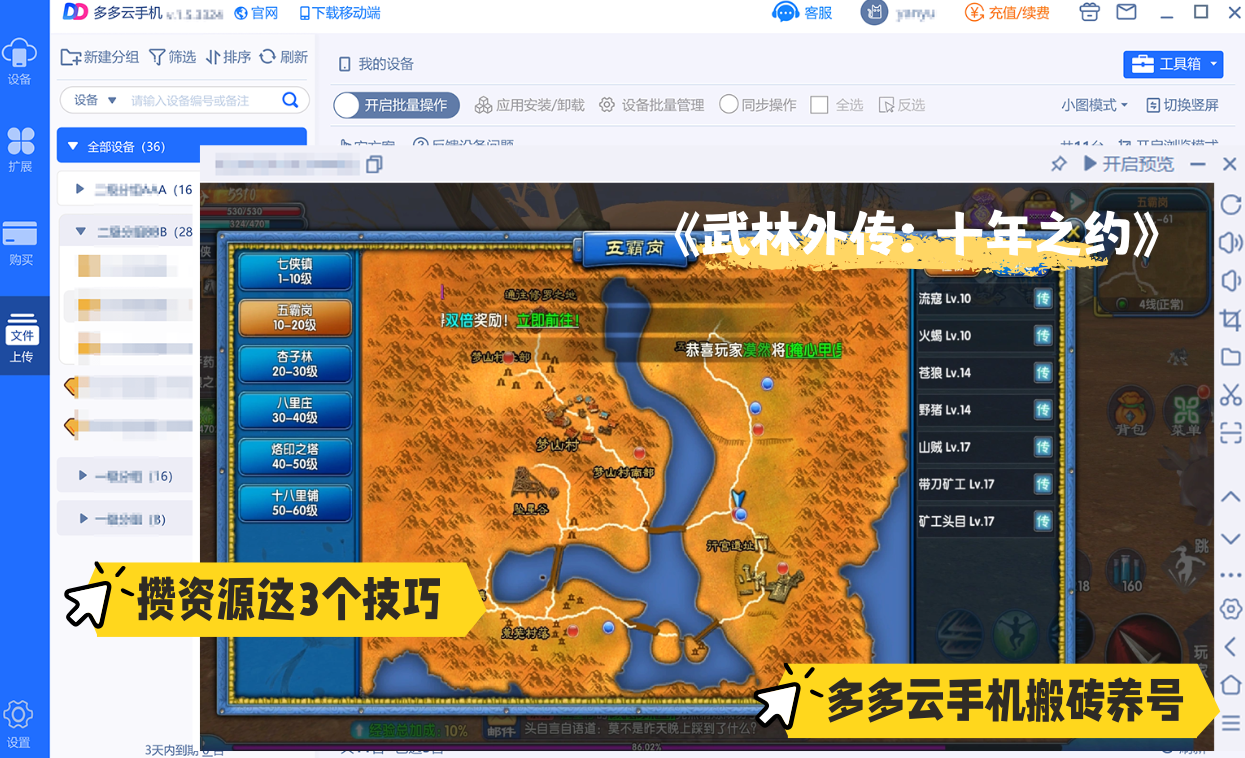Click the 官网 link
This screenshot has height=758, width=1245.
pos(256,13)
